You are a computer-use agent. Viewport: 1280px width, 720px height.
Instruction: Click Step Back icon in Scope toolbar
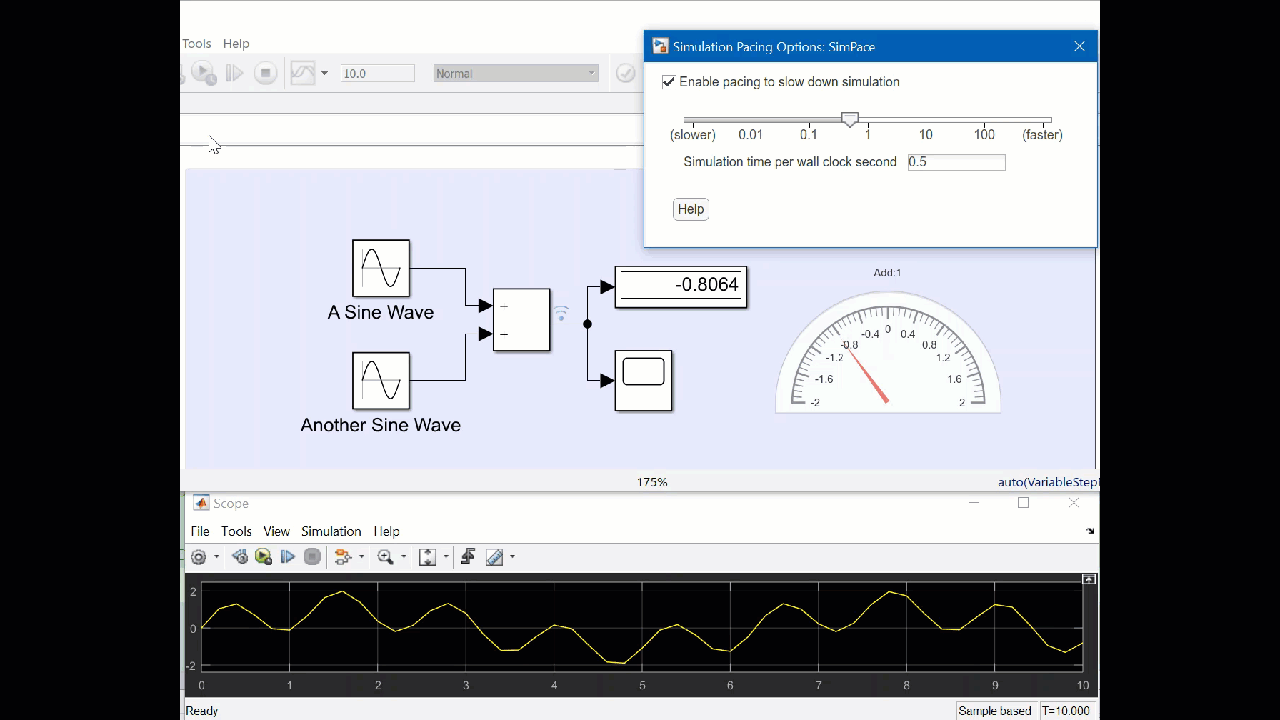[240, 557]
